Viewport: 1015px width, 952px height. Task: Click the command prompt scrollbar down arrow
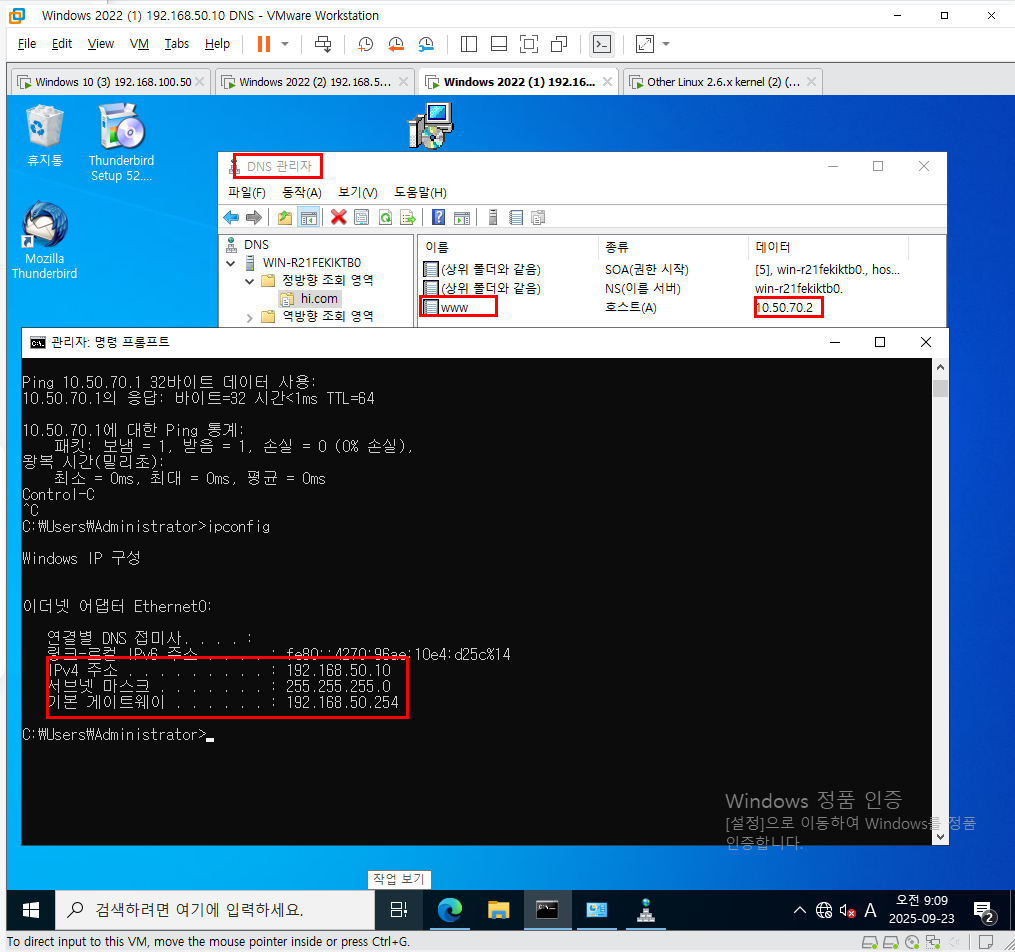(940, 836)
